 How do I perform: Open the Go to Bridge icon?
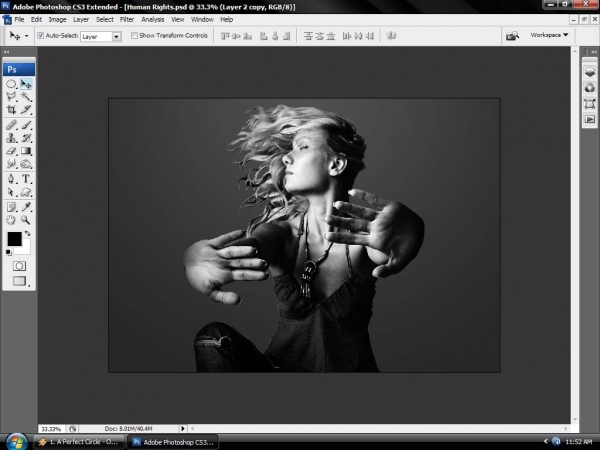click(x=512, y=36)
